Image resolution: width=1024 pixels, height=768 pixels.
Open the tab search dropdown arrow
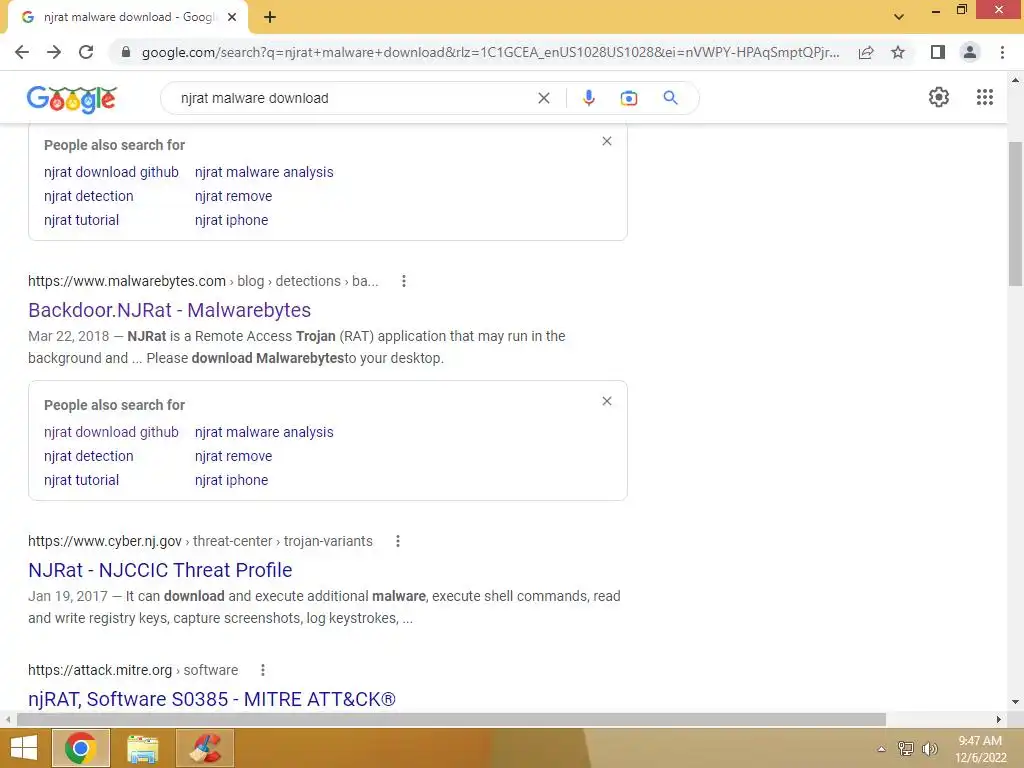[899, 16]
